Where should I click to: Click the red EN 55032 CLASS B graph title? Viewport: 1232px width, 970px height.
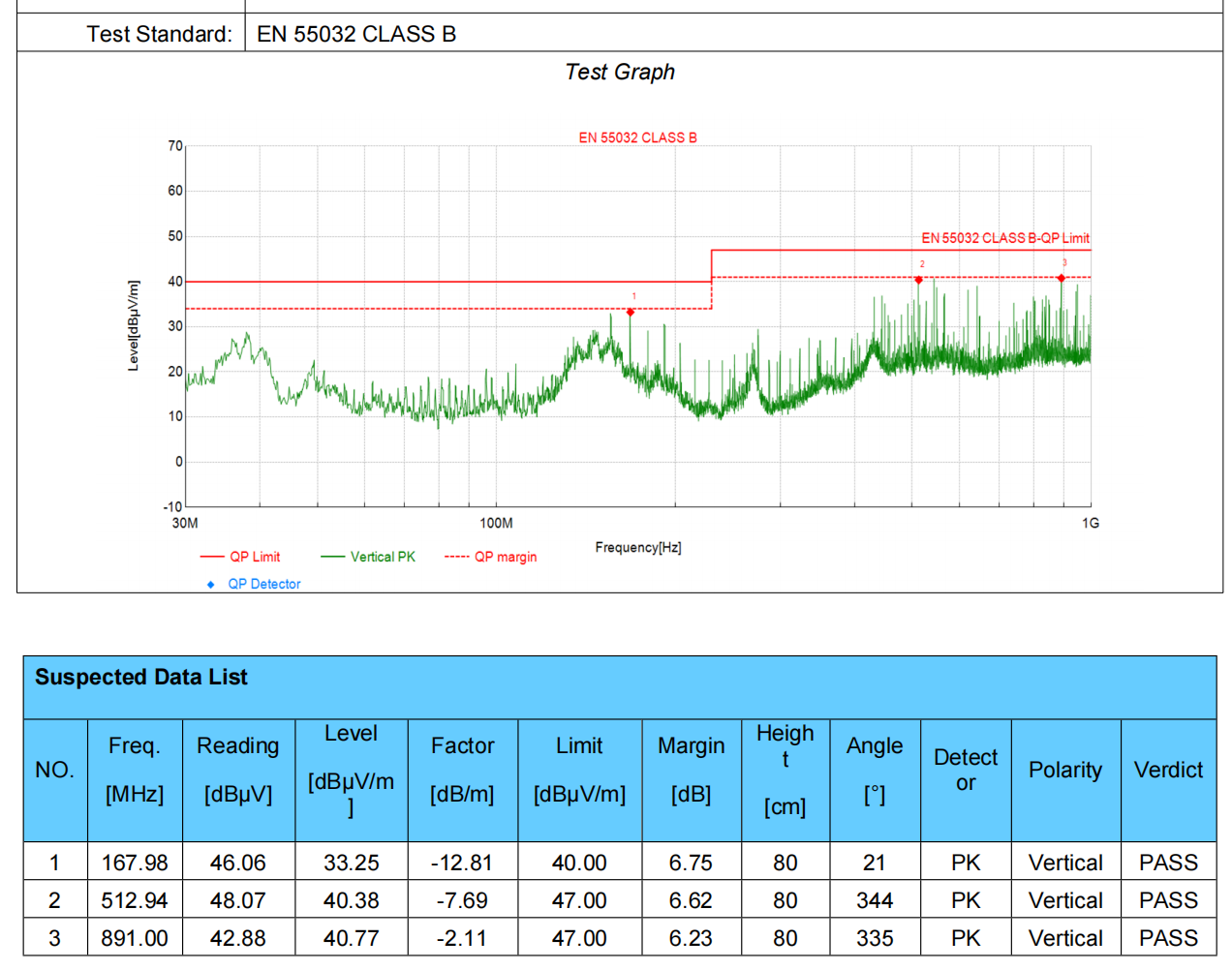click(x=637, y=137)
